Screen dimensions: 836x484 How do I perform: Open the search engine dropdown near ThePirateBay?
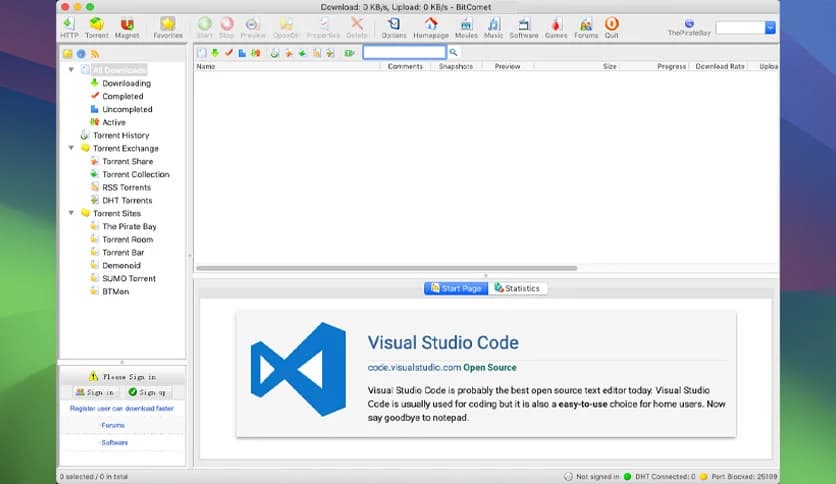click(770, 28)
